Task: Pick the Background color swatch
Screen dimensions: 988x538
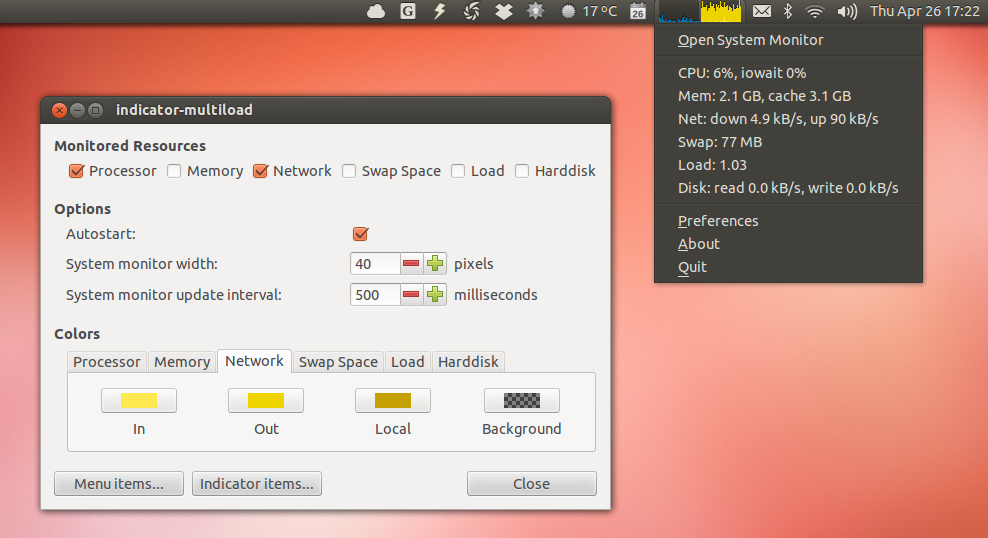Action: [522, 401]
